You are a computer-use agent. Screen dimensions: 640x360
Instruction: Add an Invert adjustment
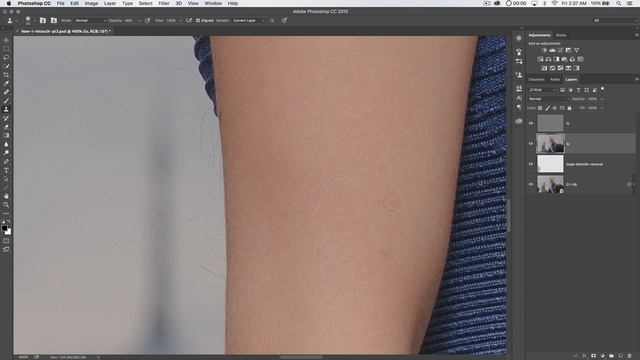[544, 68]
